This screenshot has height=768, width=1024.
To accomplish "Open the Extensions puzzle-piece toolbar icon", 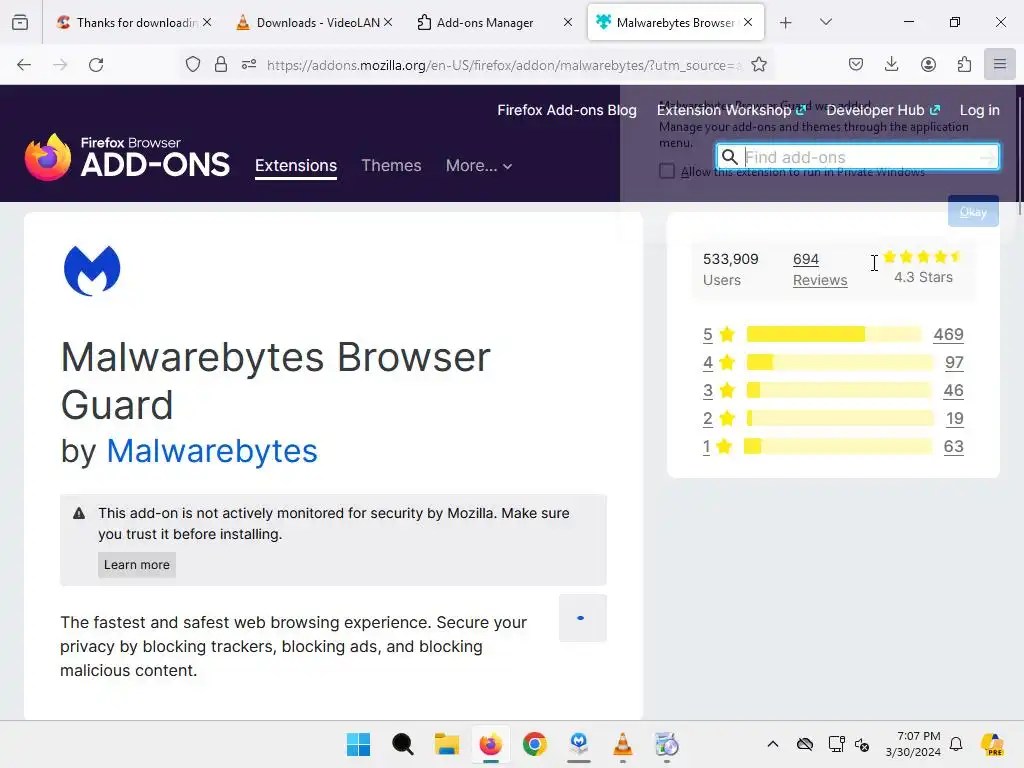I will [x=964, y=65].
